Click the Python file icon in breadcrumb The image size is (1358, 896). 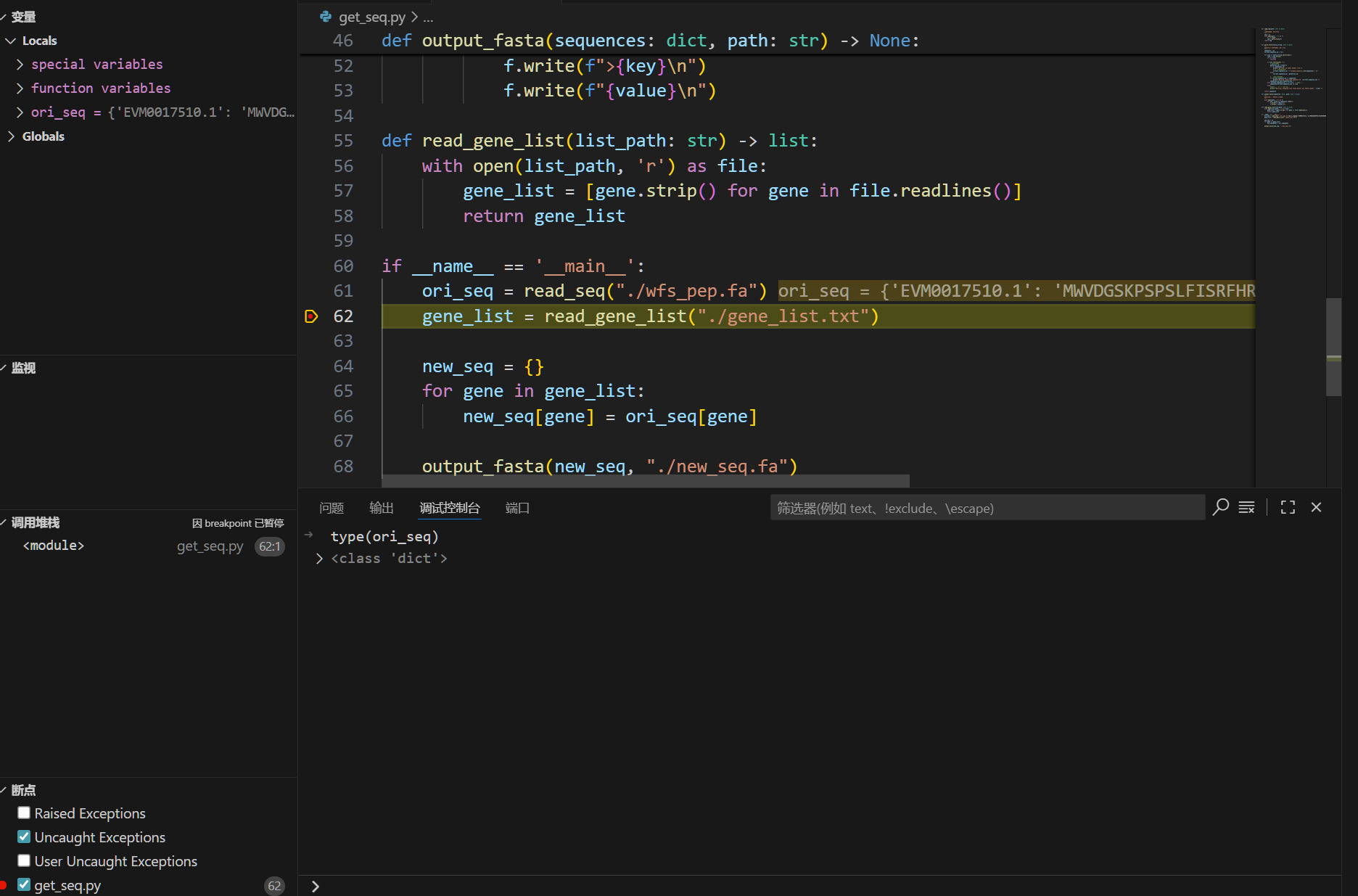click(326, 17)
